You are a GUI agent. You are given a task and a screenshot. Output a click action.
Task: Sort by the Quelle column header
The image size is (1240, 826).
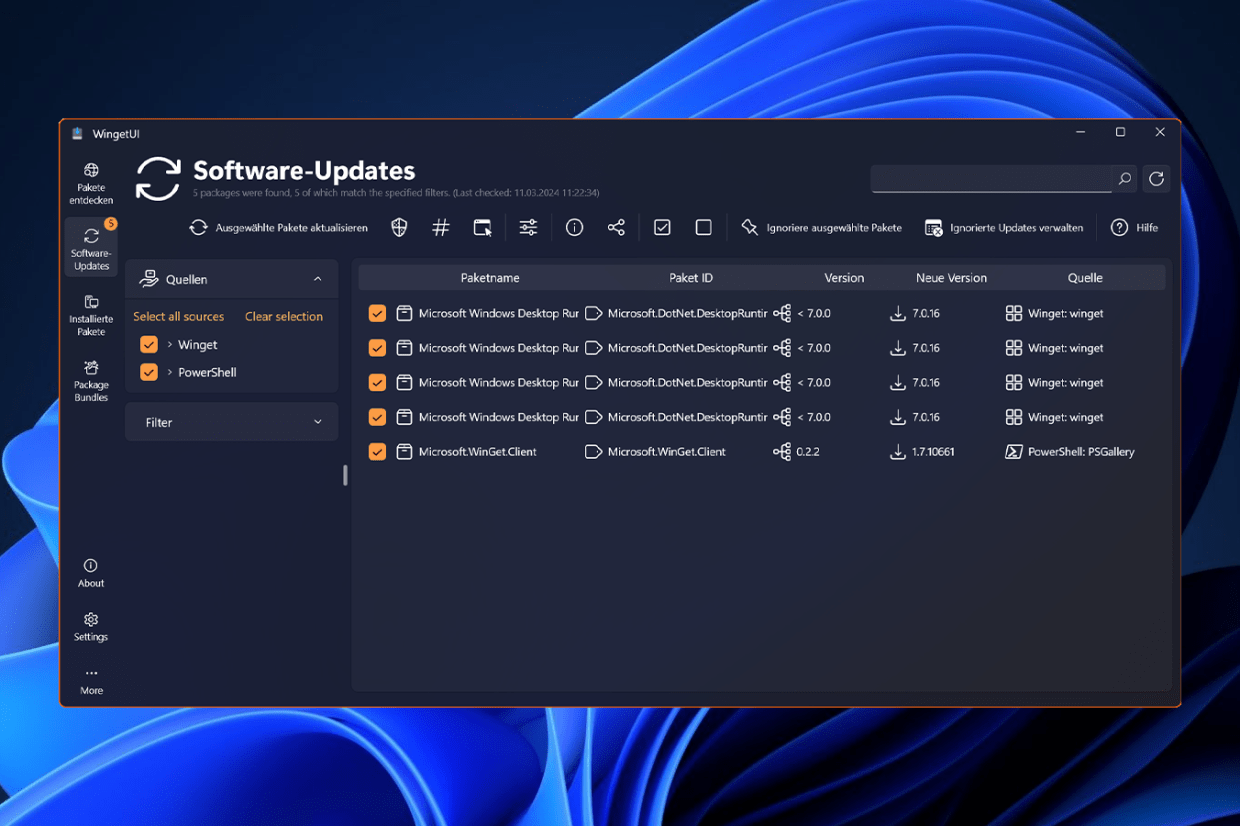1085,278
